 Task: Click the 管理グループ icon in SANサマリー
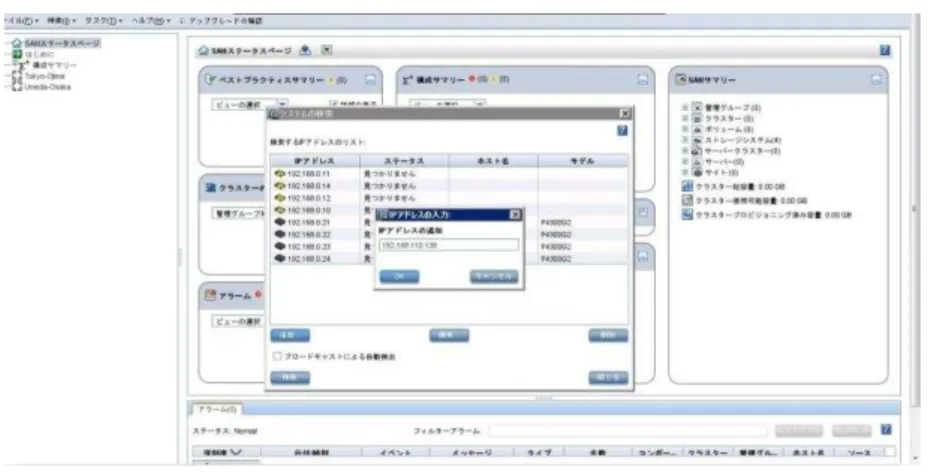point(697,108)
